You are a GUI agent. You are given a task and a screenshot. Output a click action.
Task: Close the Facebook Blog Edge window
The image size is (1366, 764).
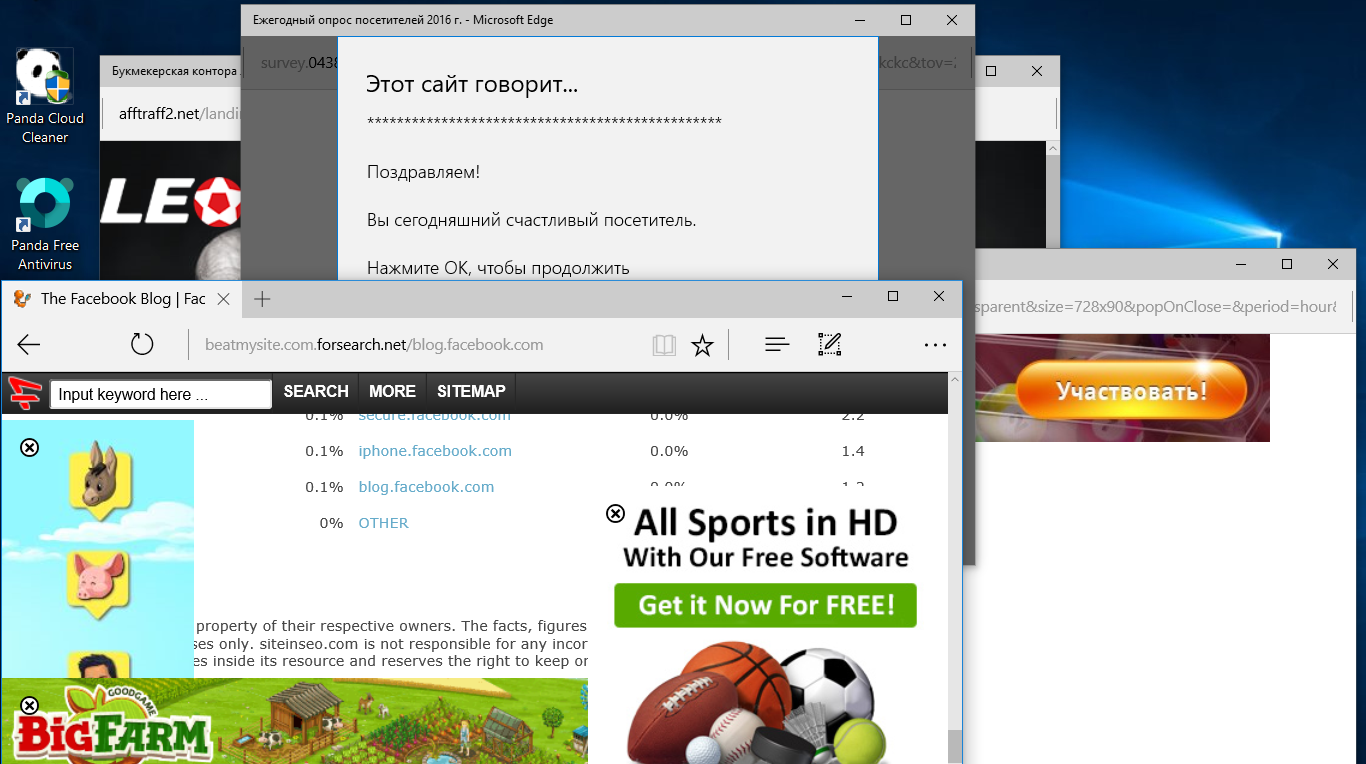pyautogui.click(x=939, y=296)
